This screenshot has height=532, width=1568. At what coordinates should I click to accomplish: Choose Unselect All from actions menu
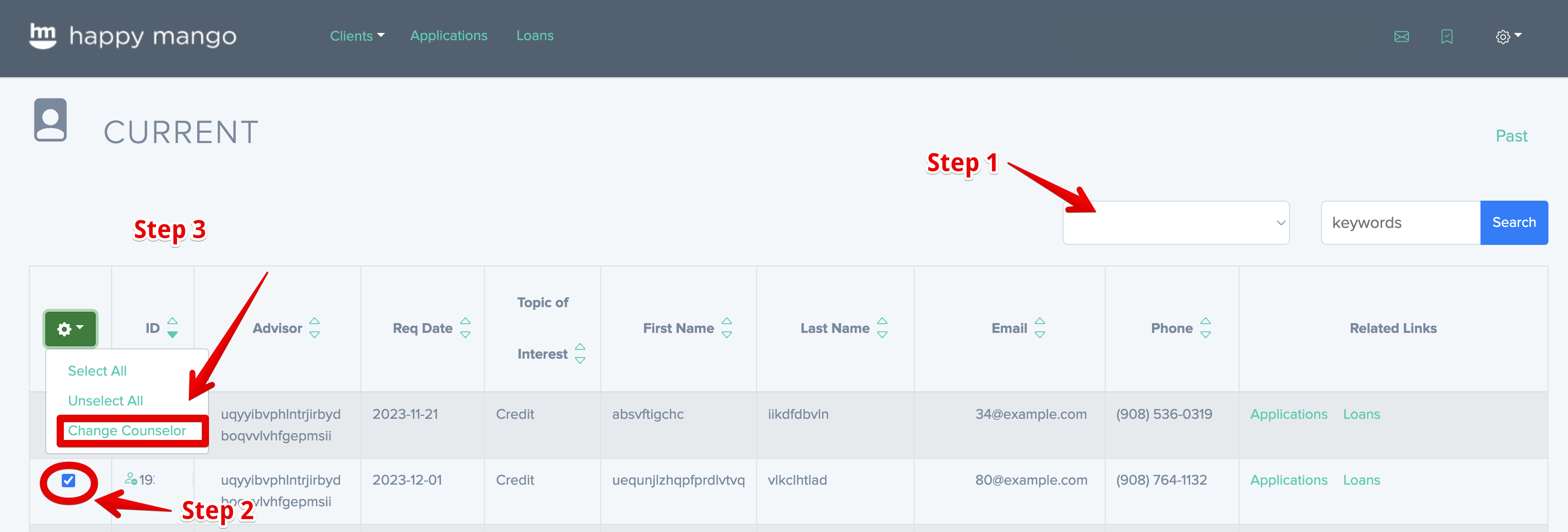pyautogui.click(x=106, y=400)
